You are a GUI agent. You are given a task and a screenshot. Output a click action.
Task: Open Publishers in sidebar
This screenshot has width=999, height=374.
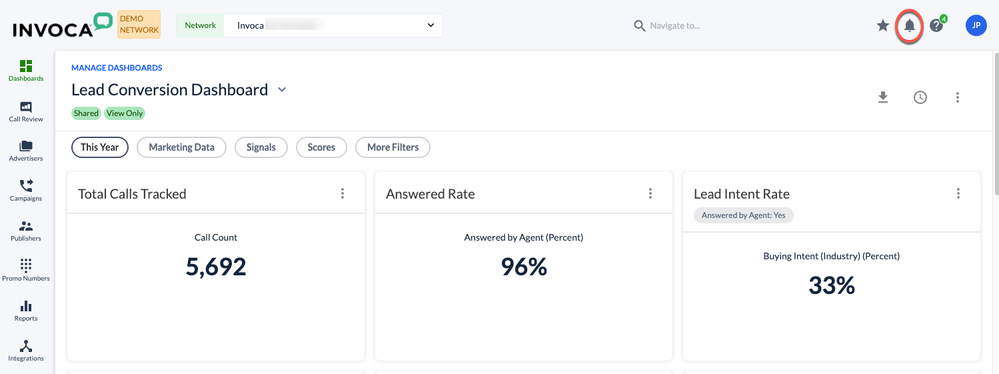click(x=26, y=231)
